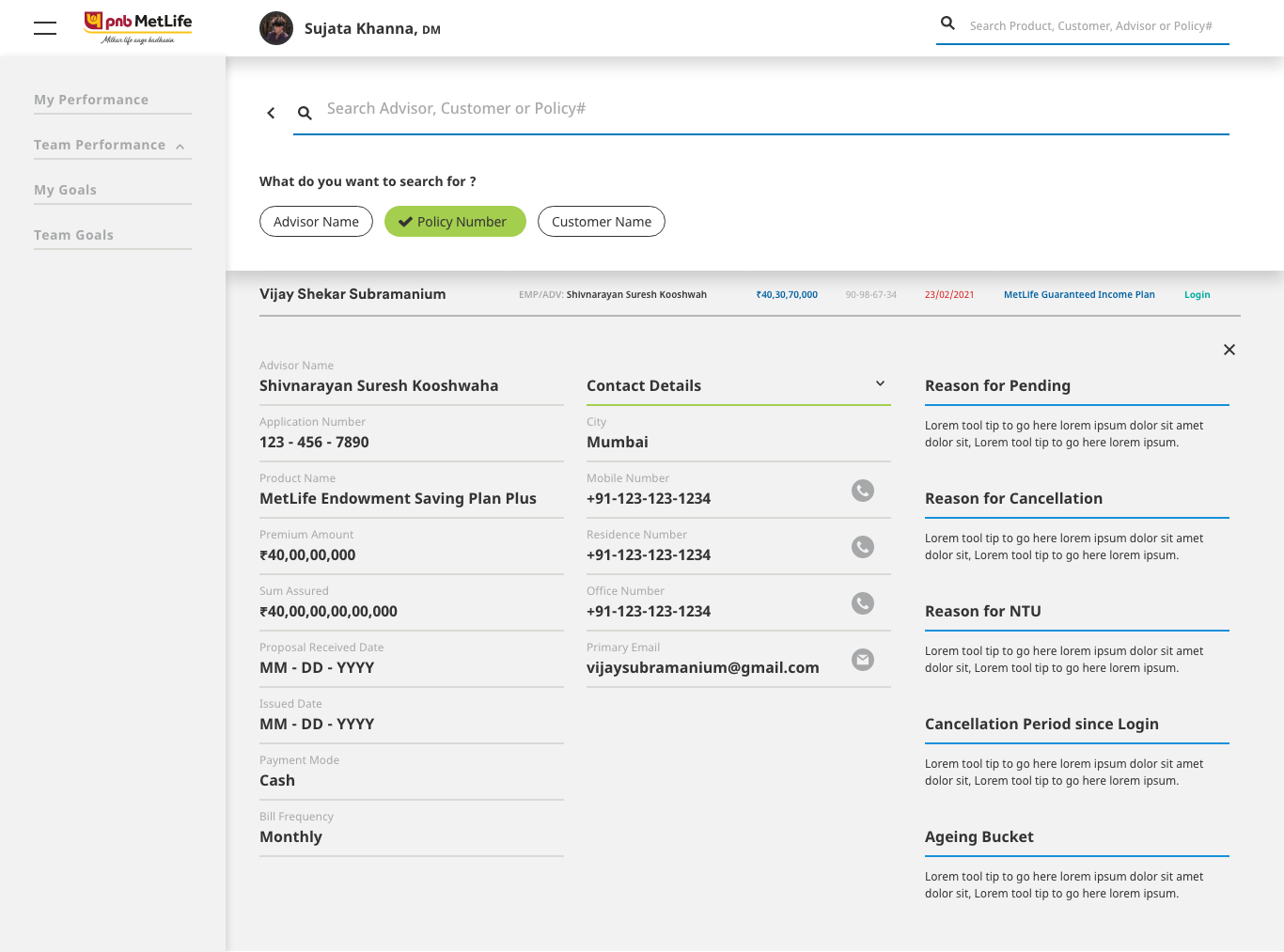Click the email vijaysubramanium@gmail.com
The height and width of the screenshot is (952, 1284).
(x=703, y=668)
